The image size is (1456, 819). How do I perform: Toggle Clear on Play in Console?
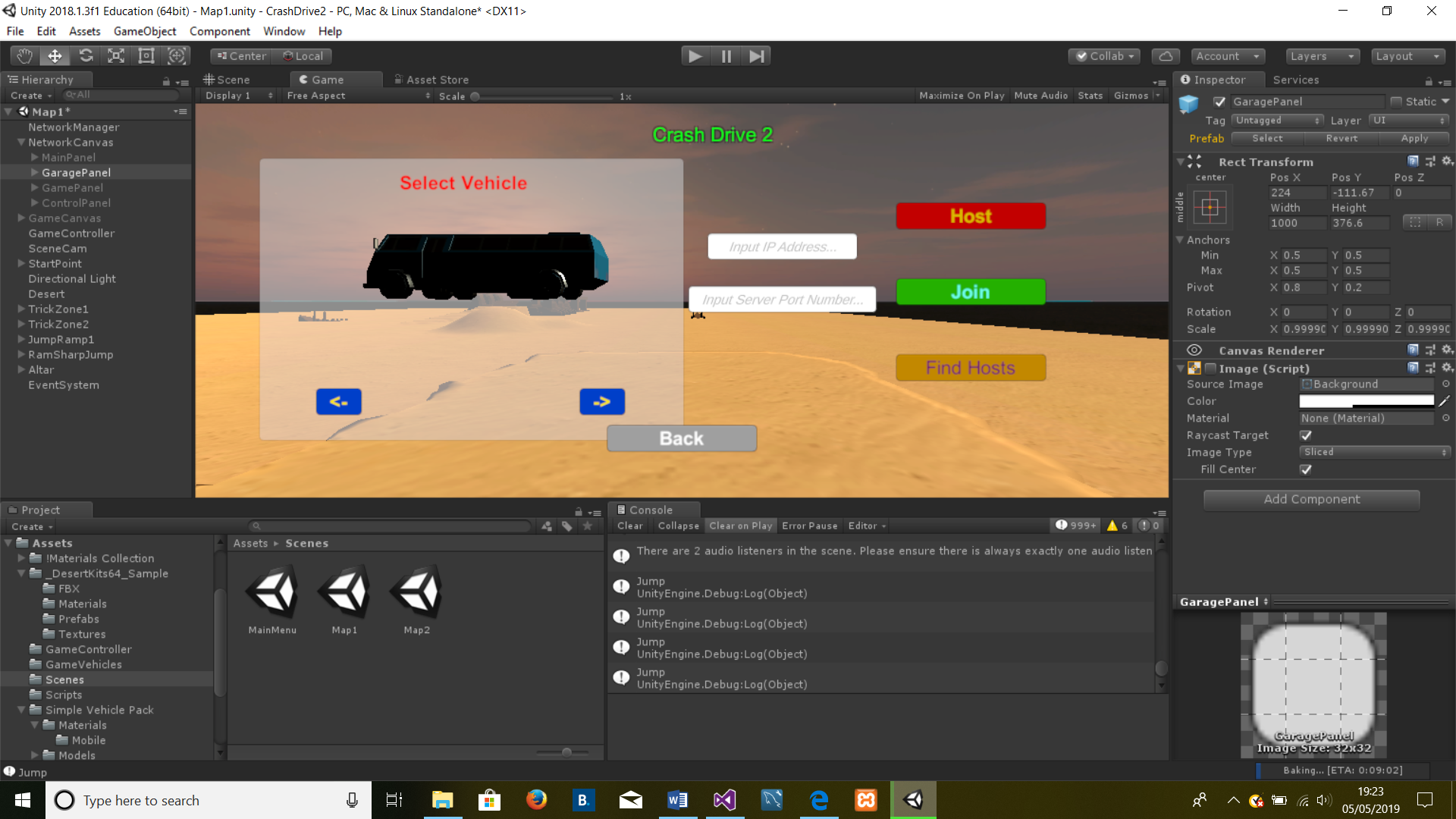pos(740,526)
